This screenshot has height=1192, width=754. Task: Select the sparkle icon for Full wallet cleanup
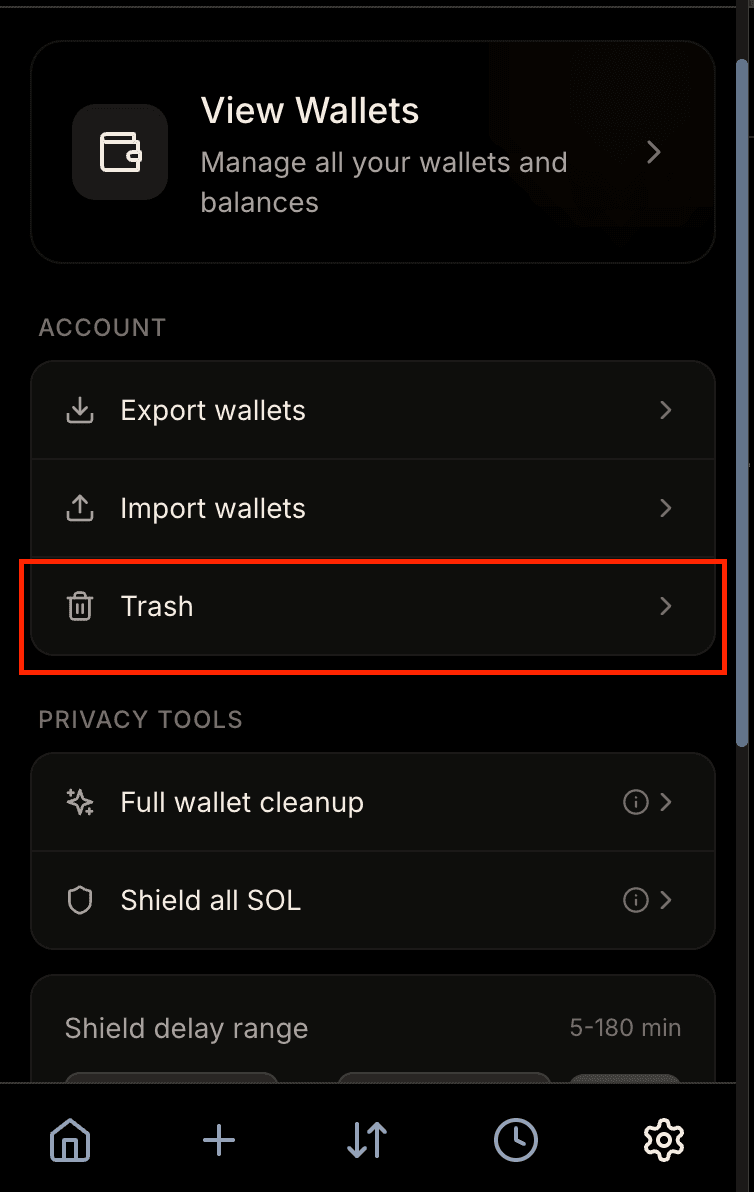(x=80, y=801)
